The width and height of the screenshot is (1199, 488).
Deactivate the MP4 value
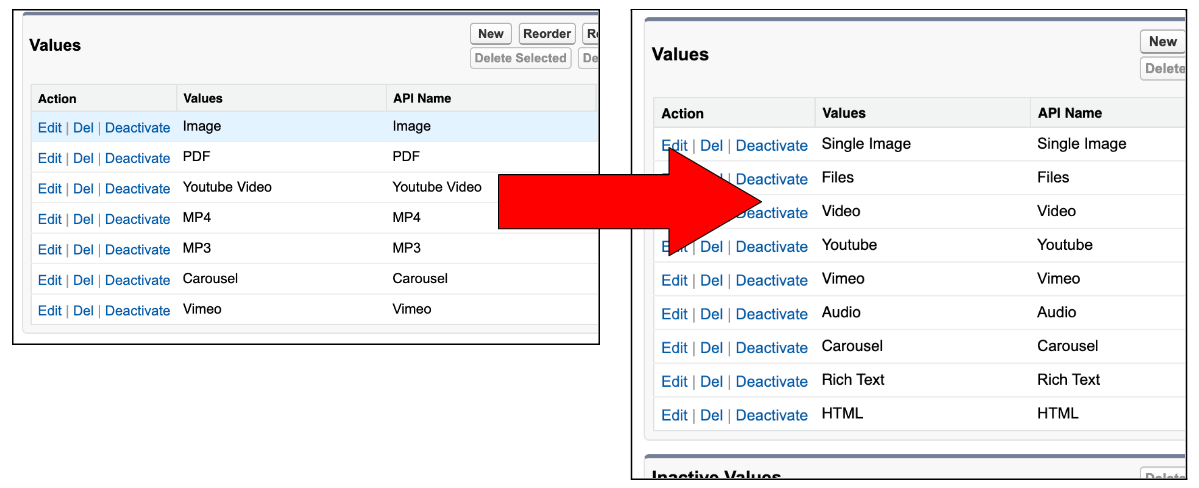138,220
